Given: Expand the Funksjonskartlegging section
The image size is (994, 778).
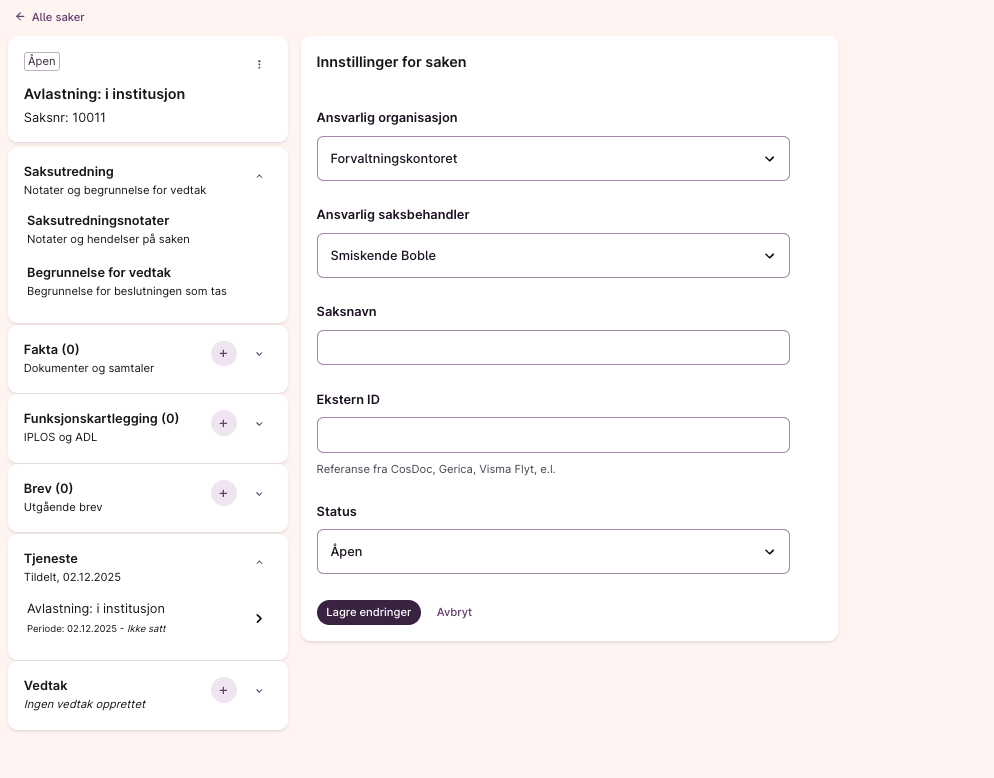Looking at the screenshot, I should coord(259,424).
